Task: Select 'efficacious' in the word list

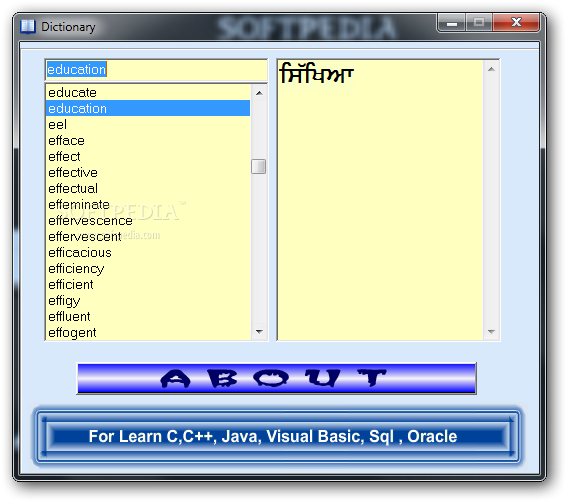Action: pos(148,252)
